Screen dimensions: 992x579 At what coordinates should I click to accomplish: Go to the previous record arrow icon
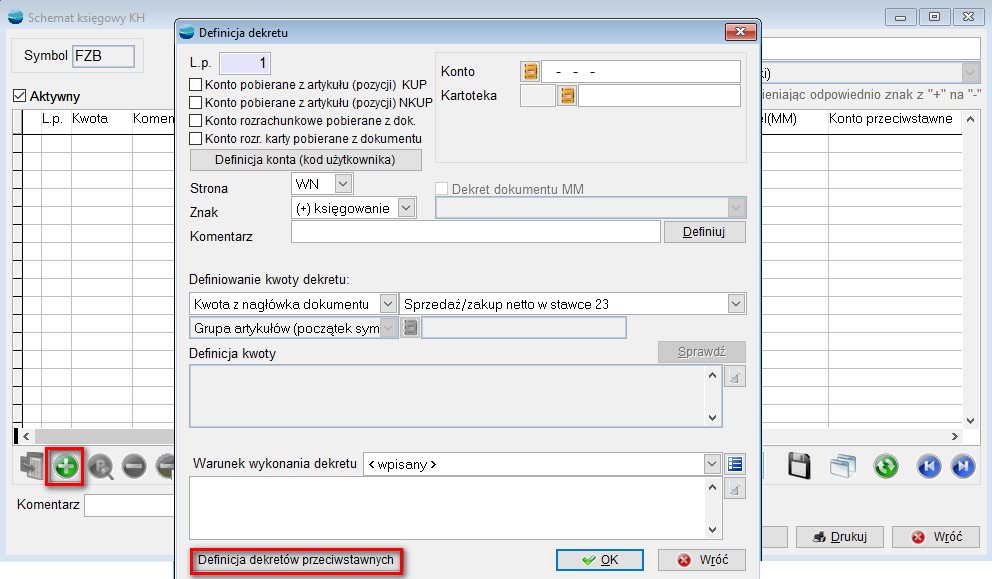[929, 466]
